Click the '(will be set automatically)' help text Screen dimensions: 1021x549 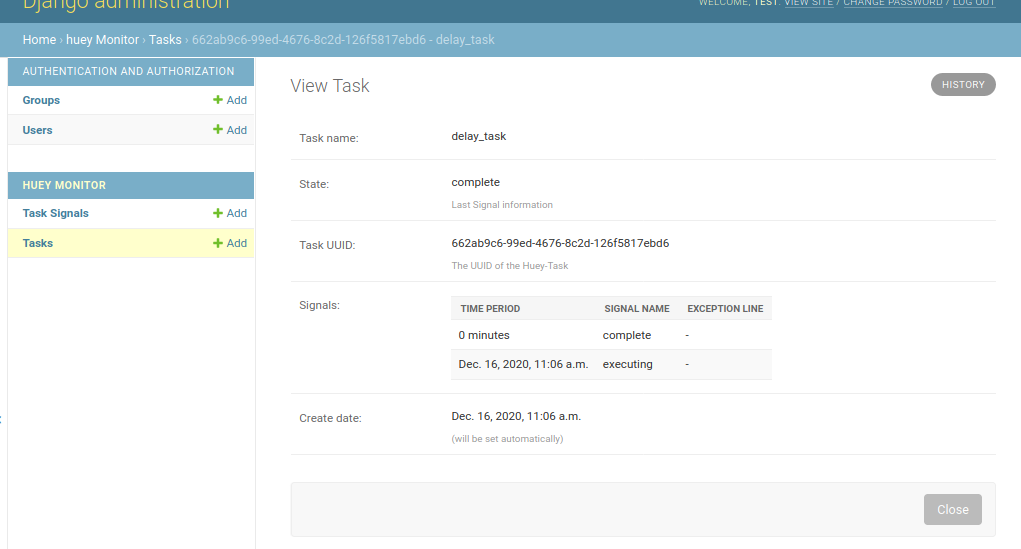507,439
